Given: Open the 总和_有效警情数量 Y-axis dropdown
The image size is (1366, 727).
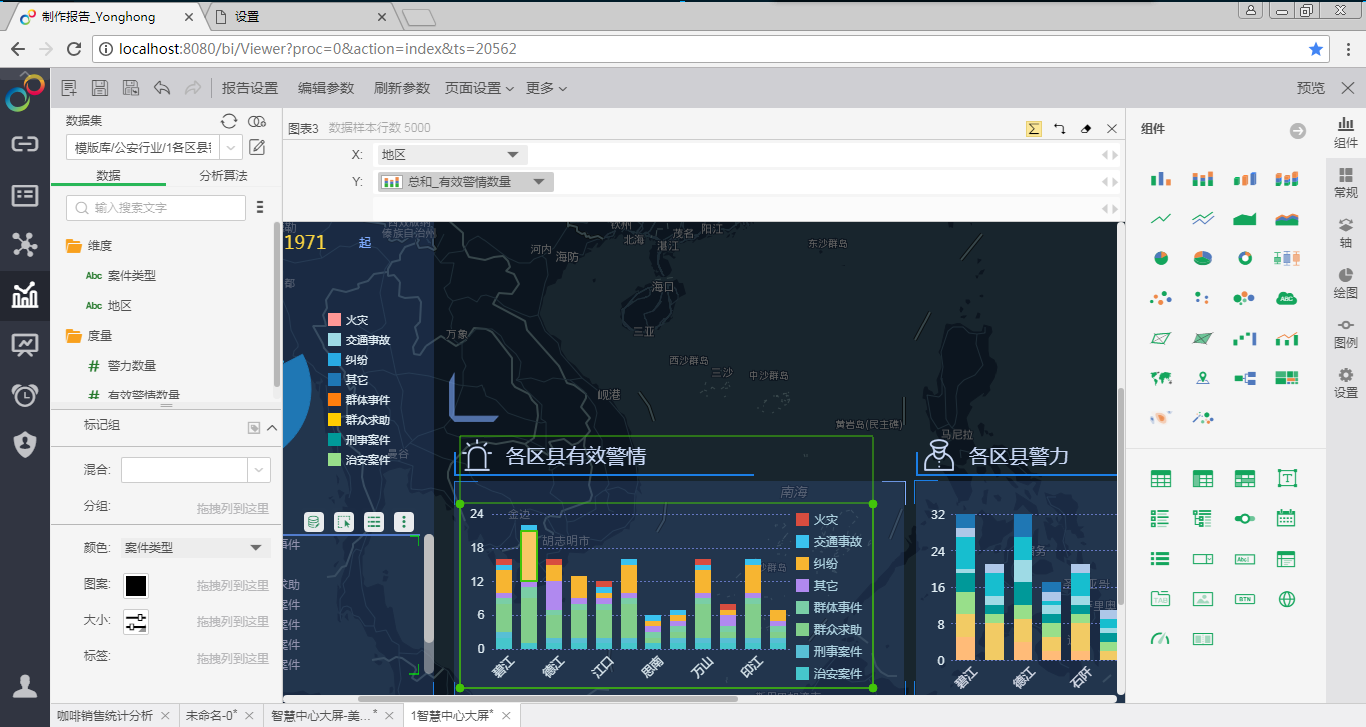Looking at the screenshot, I should (539, 182).
